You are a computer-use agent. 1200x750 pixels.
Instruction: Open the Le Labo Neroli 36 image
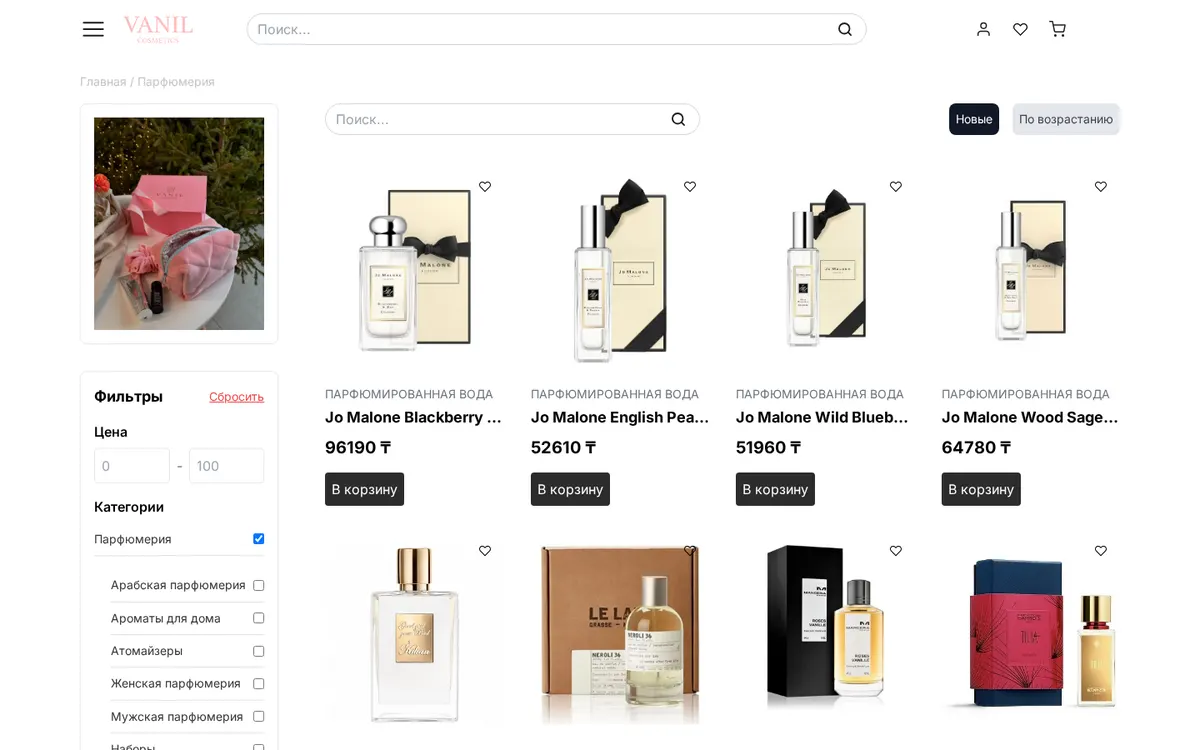(620, 634)
